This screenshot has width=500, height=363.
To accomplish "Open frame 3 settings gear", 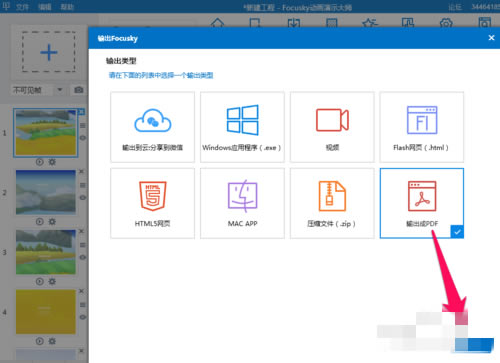I will pyautogui.click(x=52, y=281).
